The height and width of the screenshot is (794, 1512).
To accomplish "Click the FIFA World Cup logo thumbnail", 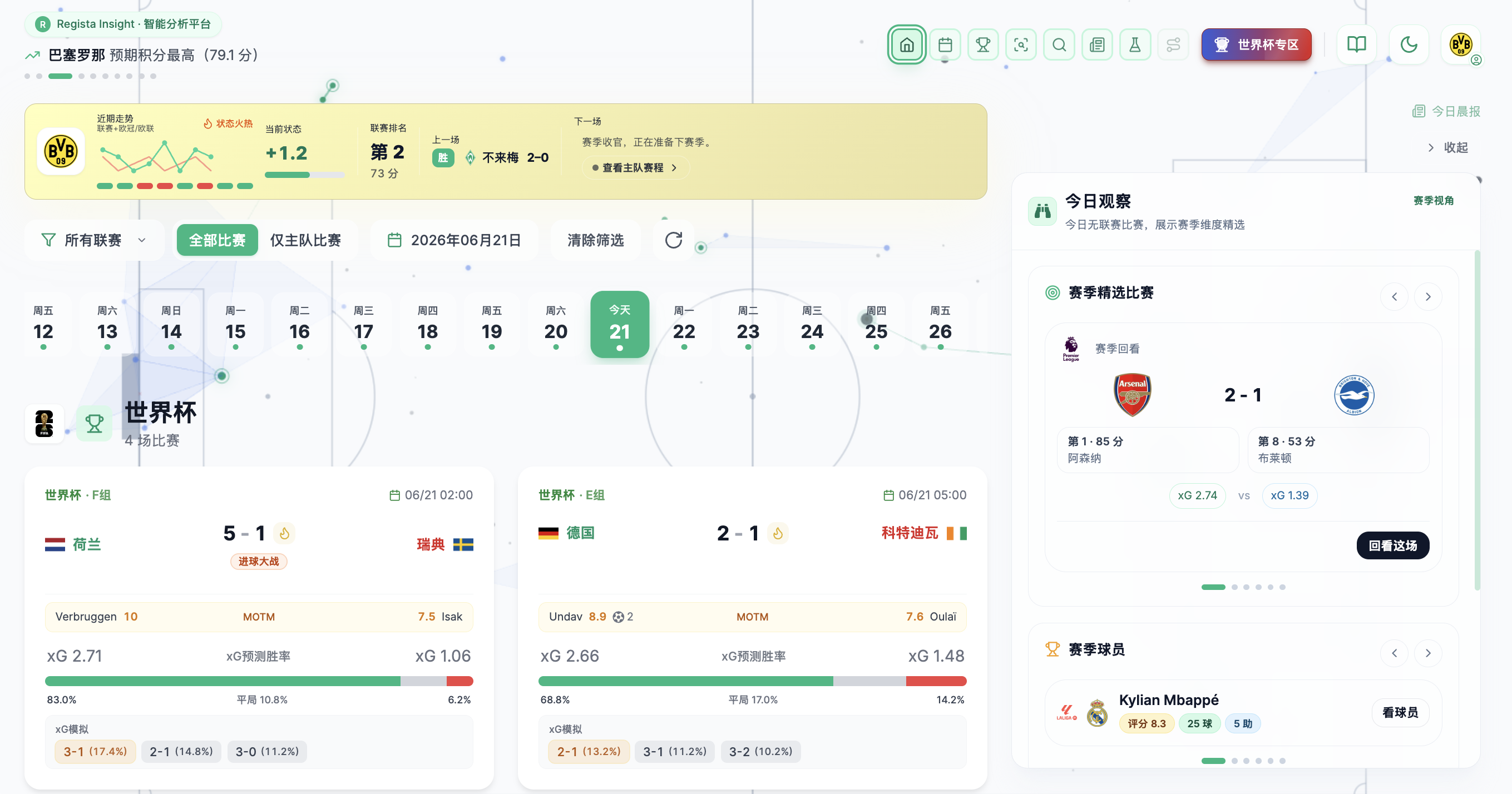I will tap(44, 424).
